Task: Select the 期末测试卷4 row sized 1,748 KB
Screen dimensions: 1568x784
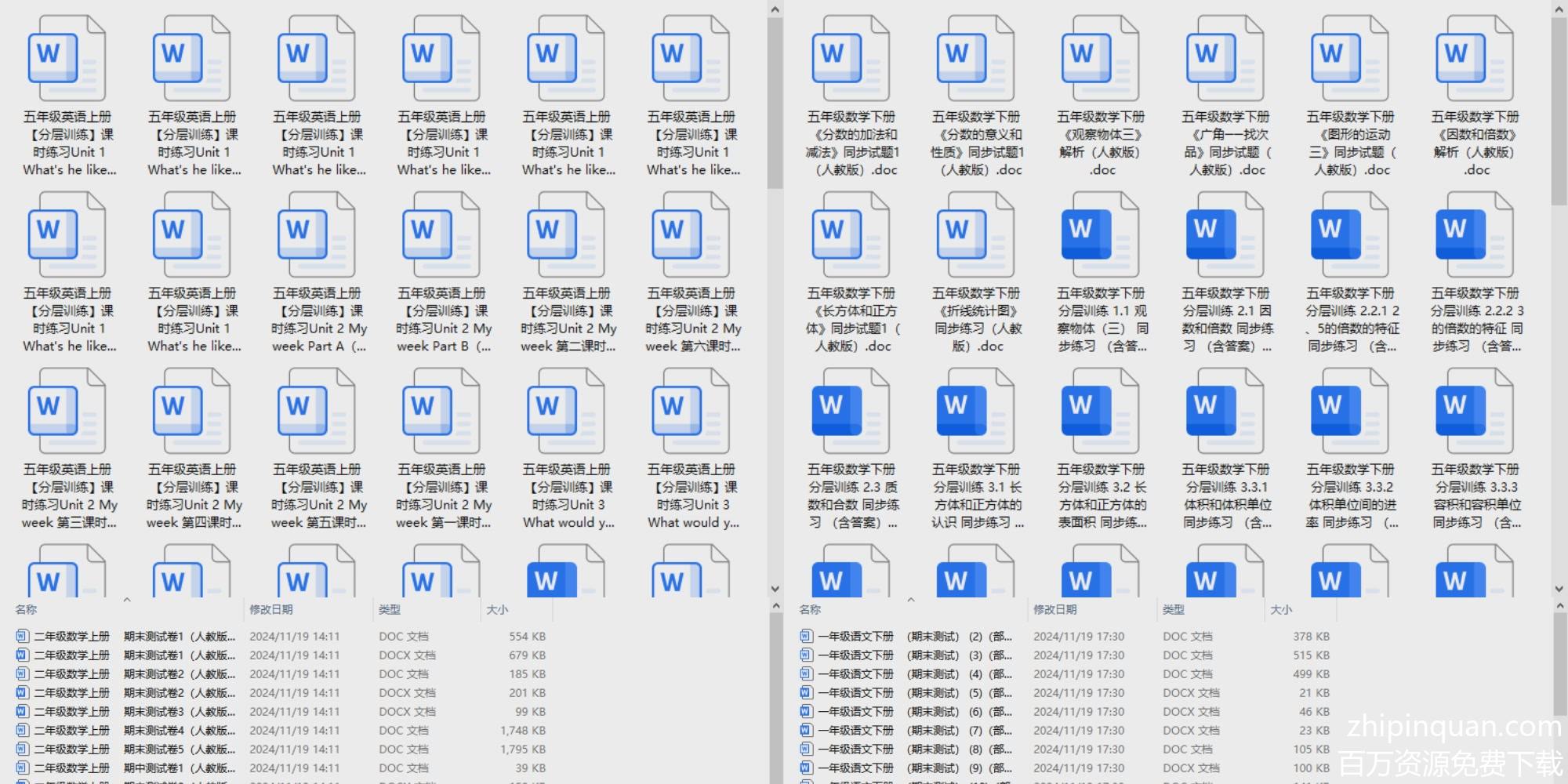Action: (281, 731)
